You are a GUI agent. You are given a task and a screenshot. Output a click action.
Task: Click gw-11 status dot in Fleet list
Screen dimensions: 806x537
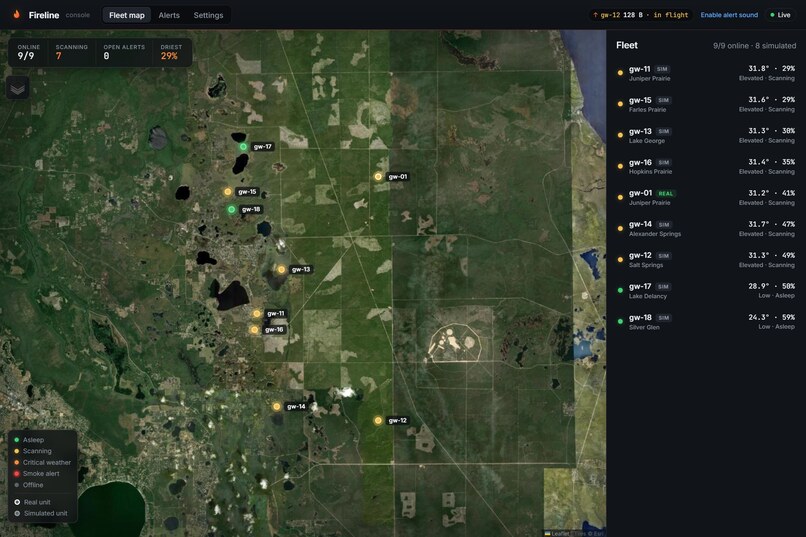click(620, 73)
